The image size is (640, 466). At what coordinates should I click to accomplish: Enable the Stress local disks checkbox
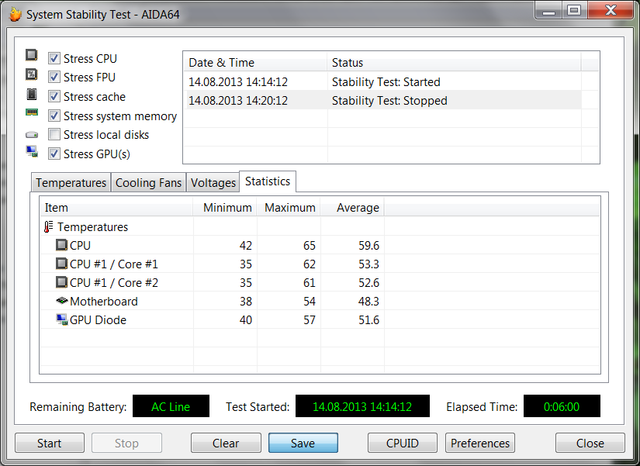coord(54,135)
